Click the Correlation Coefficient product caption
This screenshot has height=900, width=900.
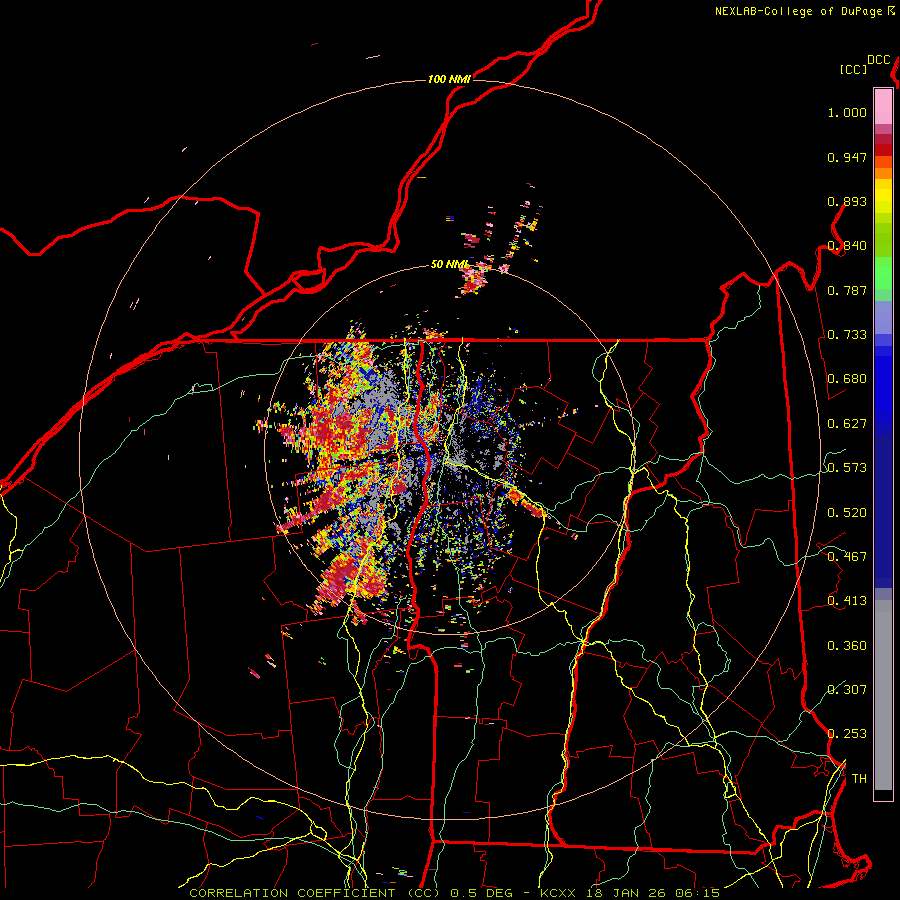[x=454, y=893]
